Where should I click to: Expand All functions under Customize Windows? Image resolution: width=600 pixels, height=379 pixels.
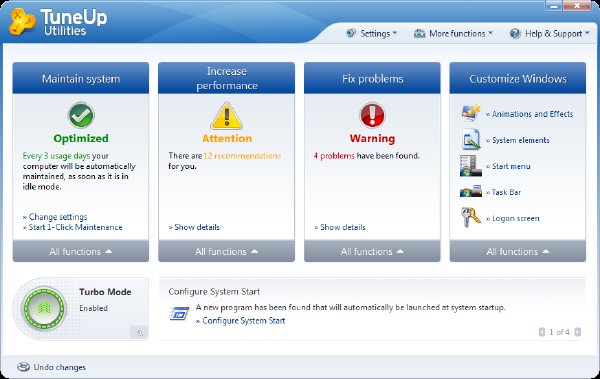point(518,252)
